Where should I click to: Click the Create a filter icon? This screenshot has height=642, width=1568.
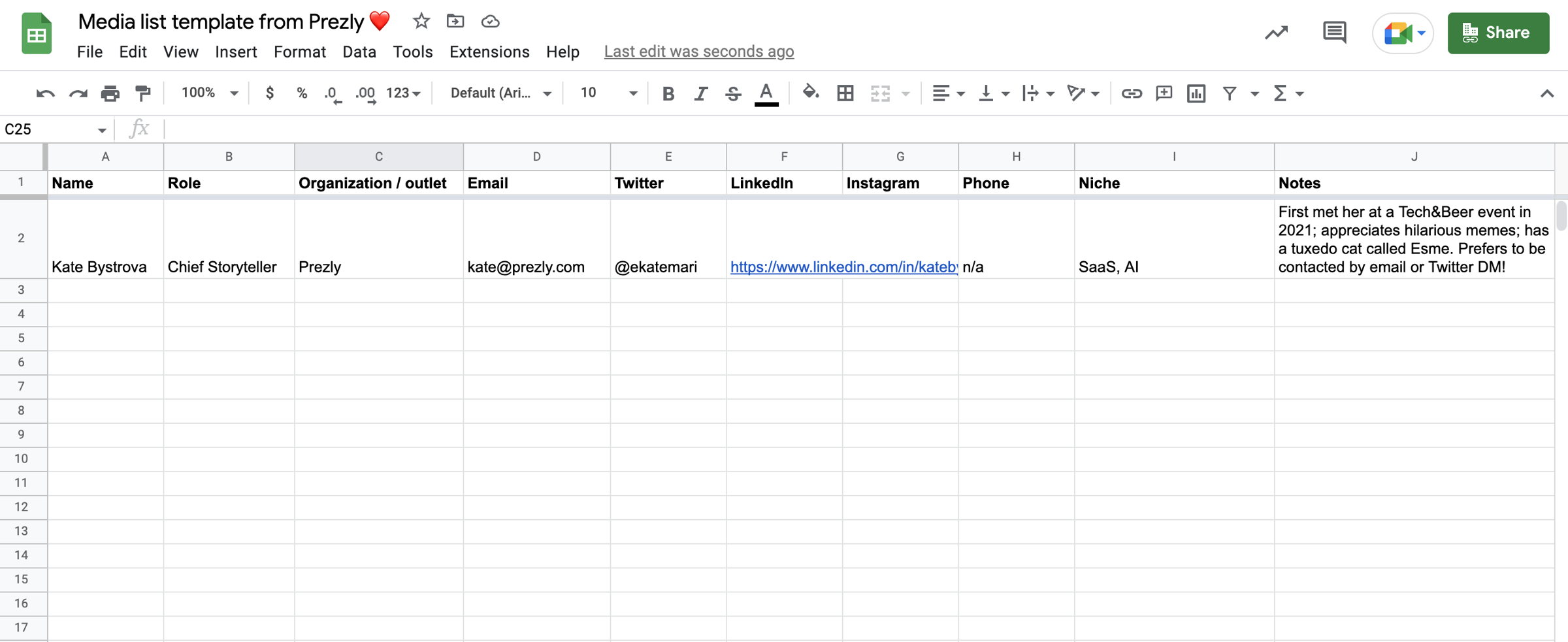(1231, 93)
